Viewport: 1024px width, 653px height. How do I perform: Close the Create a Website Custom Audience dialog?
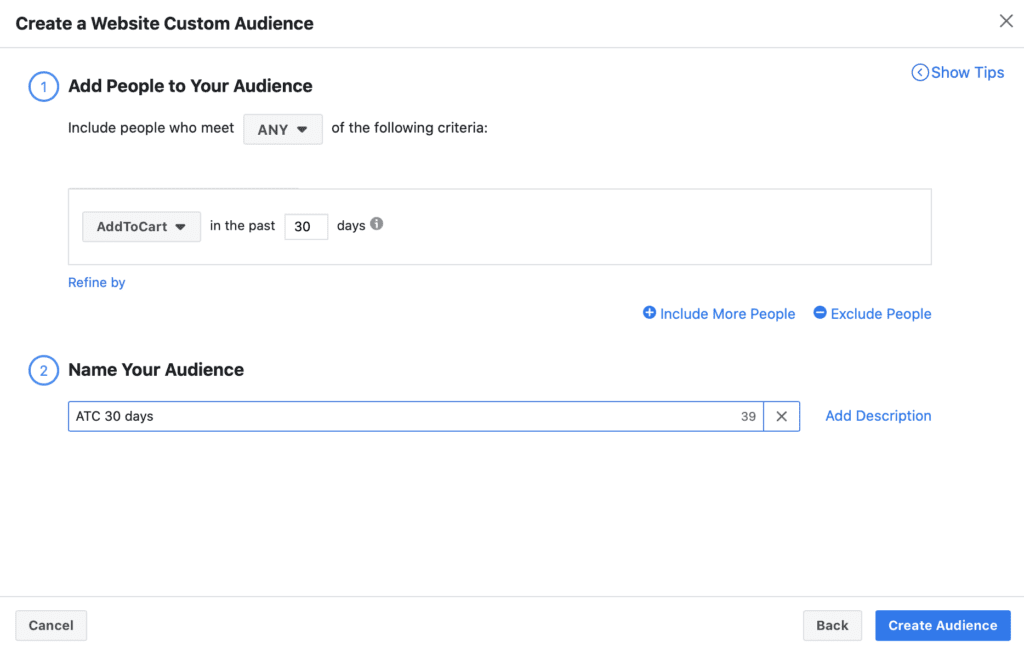(1007, 20)
